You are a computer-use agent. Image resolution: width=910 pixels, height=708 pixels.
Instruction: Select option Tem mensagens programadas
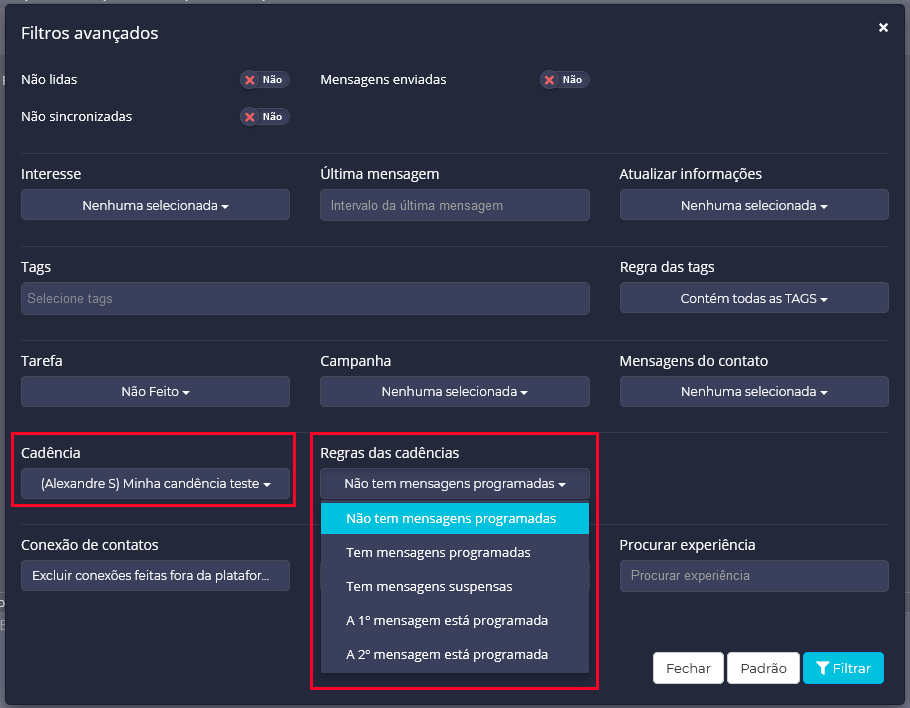(x=454, y=552)
